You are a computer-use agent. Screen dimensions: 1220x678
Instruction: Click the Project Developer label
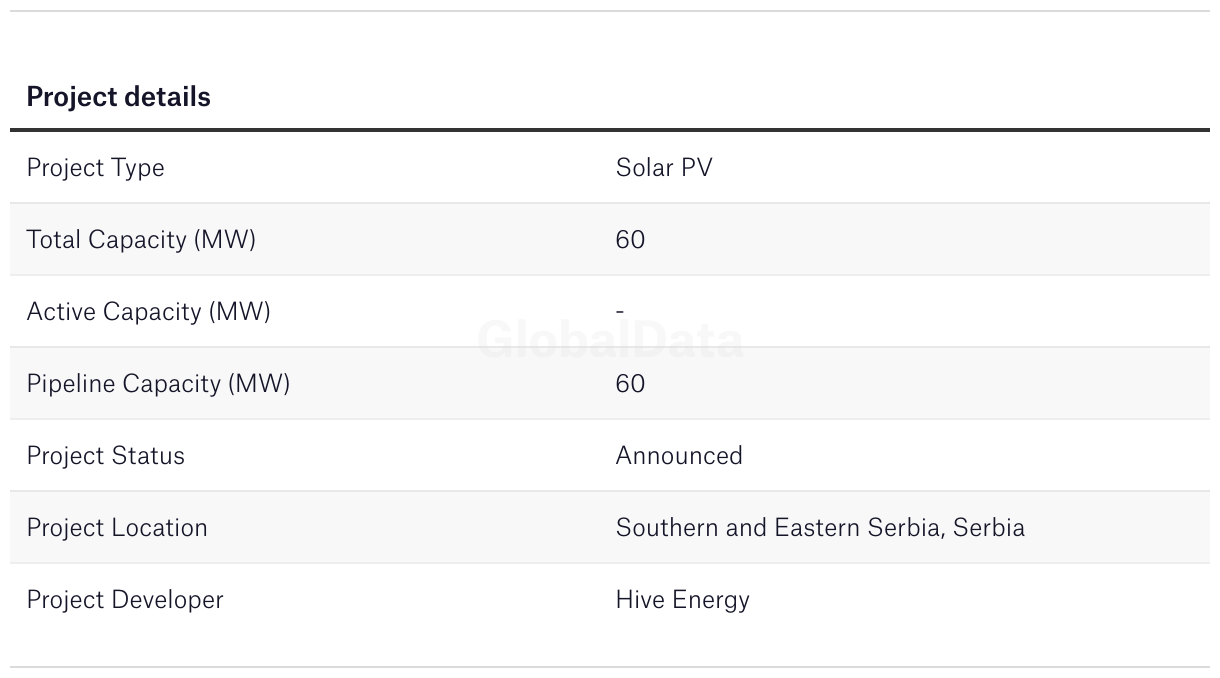pos(125,600)
